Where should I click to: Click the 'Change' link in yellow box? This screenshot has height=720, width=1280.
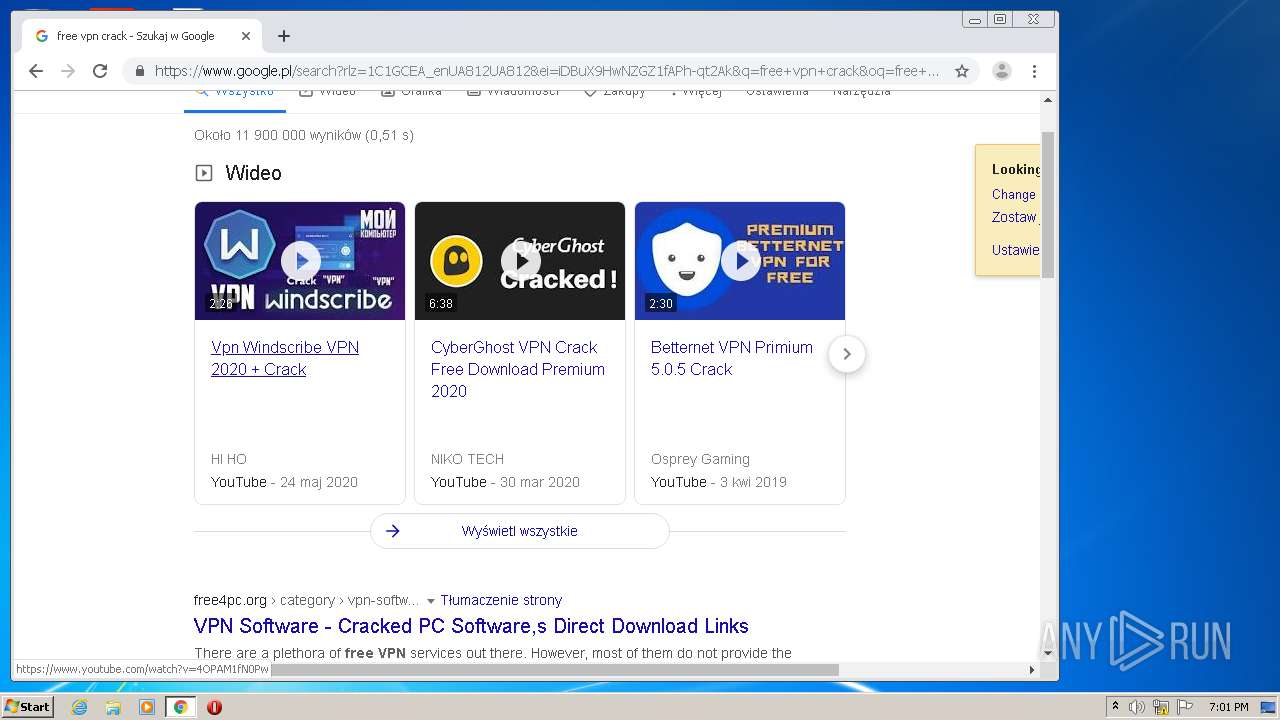pos(1014,194)
